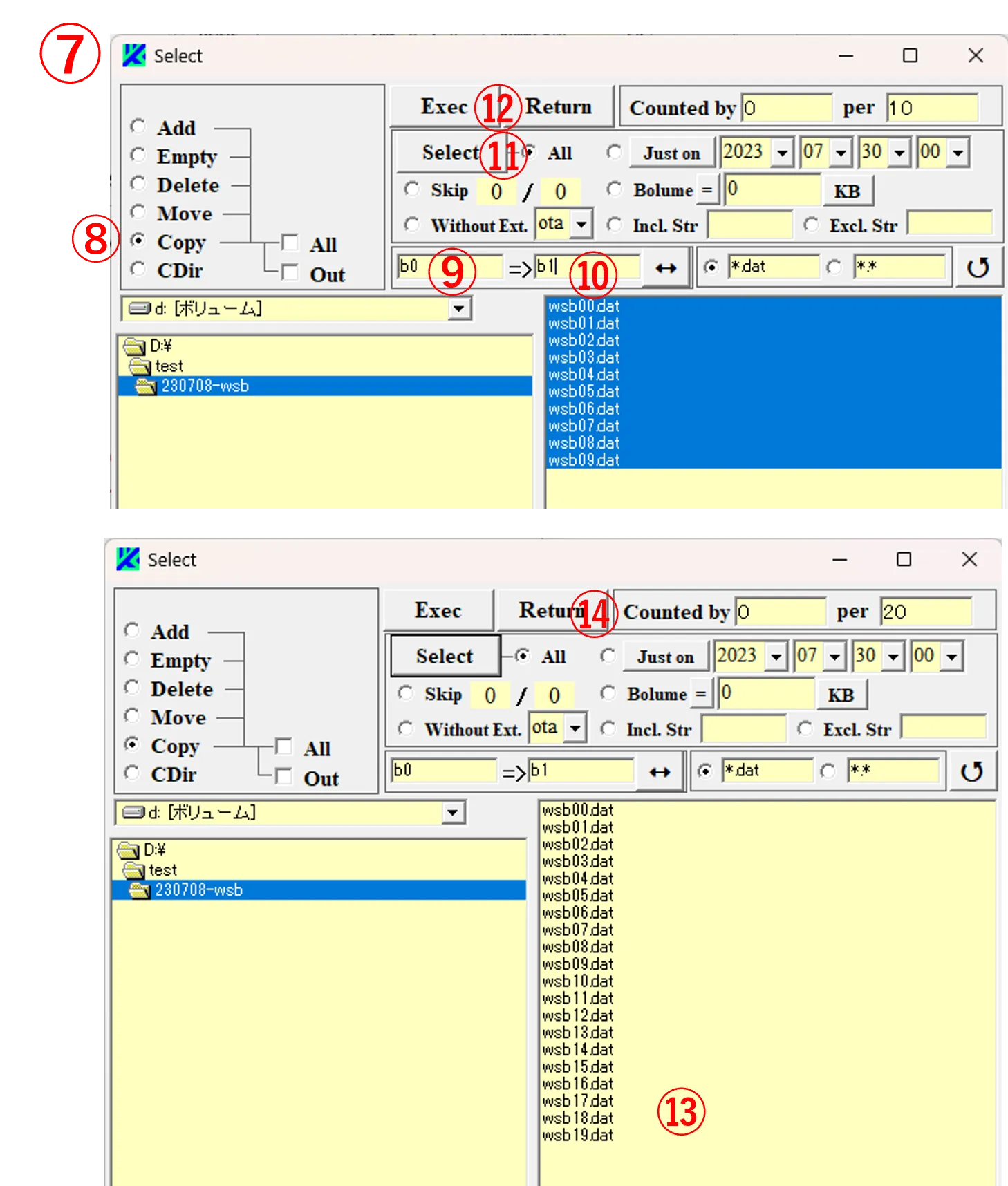
Task: Open the D:¥ folder in upper window tree
Action: [148, 346]
